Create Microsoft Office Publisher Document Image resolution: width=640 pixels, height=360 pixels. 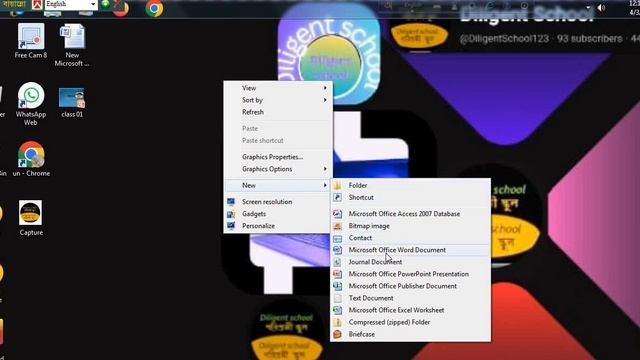point(410,286)
